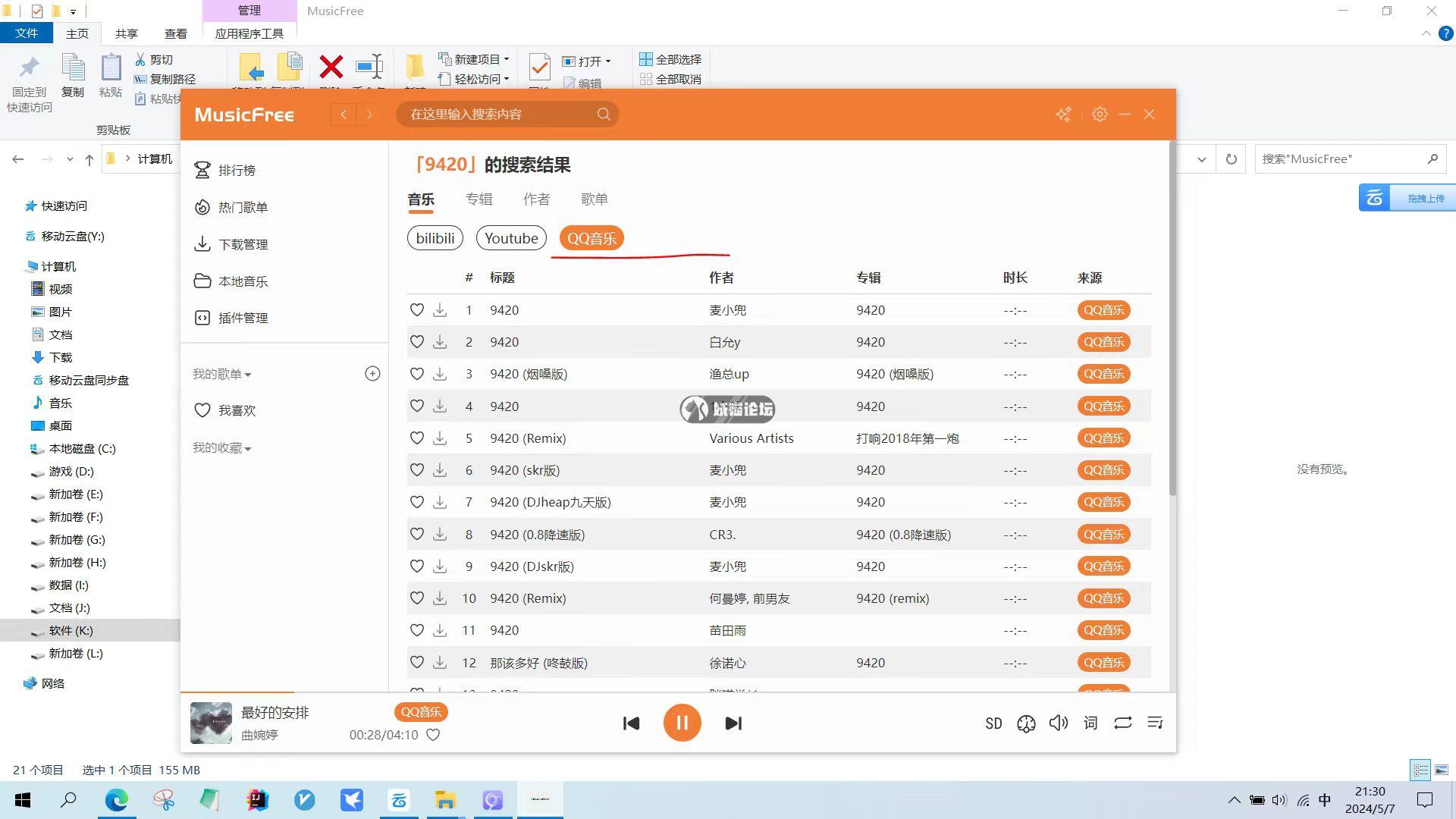Favorite 9420 (0.8降速版)
This screenshot has width=1456, height=819.
417,535
